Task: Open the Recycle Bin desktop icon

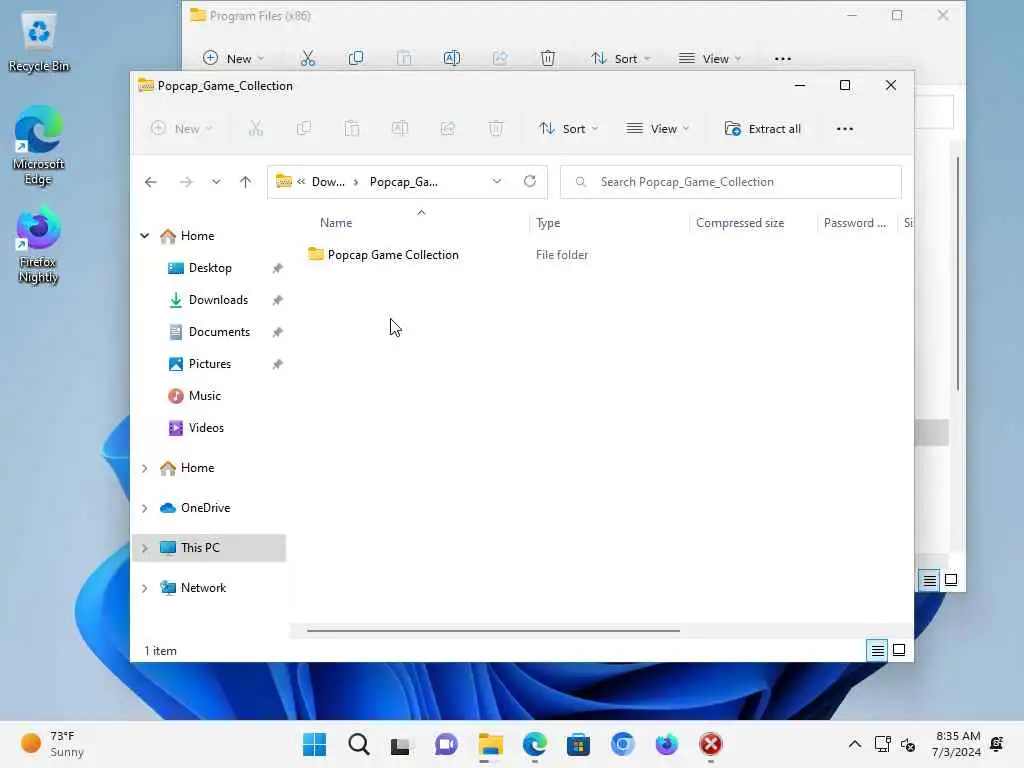Action: coord(39,43)
